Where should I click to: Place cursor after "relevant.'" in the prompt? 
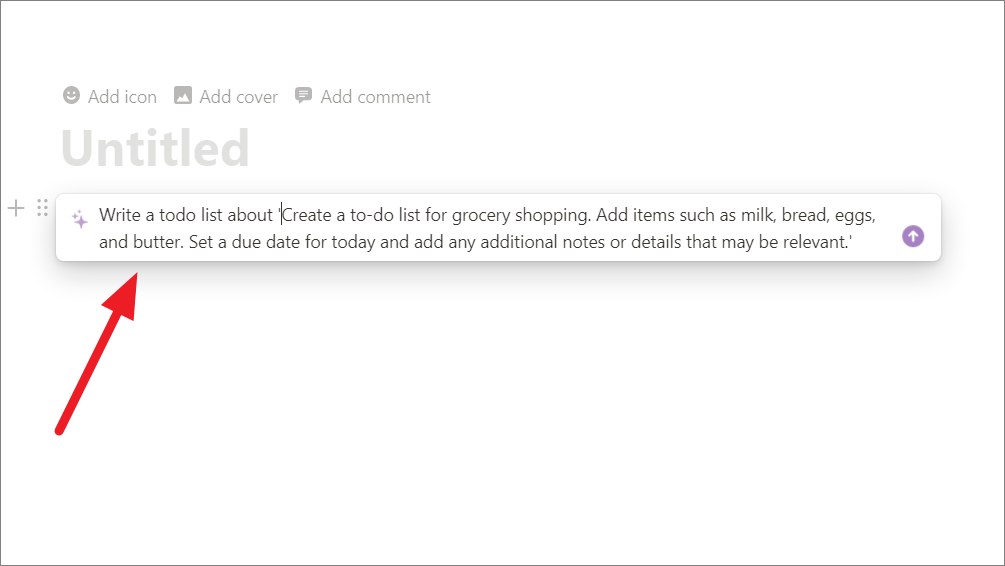853,242
